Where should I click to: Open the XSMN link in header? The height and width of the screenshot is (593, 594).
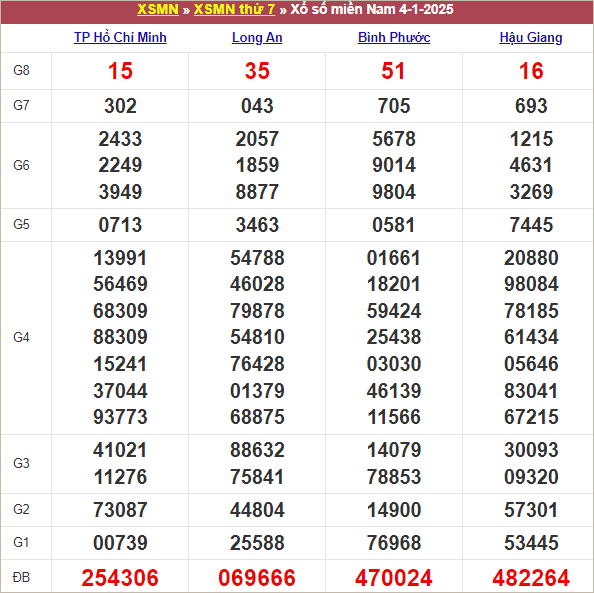pyautogui.click(x=158, y=9)
